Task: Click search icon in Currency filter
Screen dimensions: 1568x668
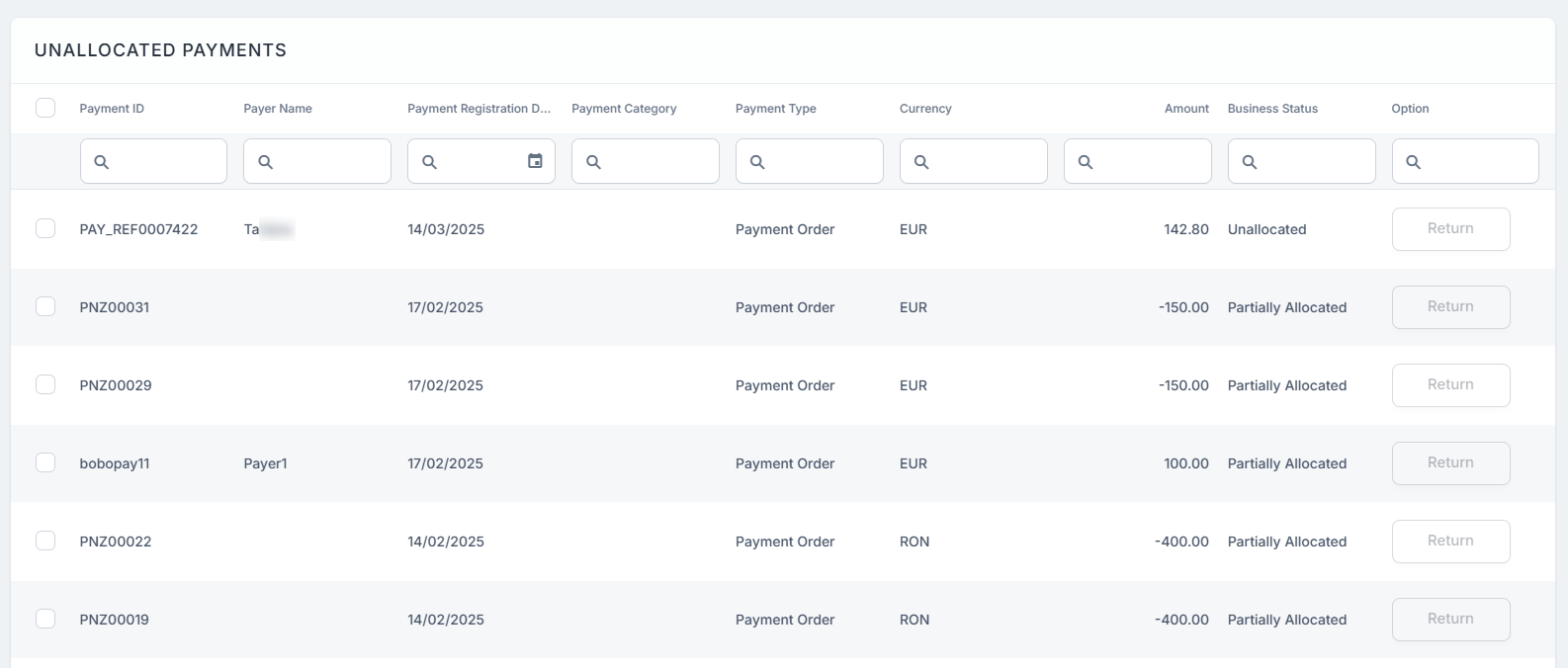Action: (x=922, y=162)
